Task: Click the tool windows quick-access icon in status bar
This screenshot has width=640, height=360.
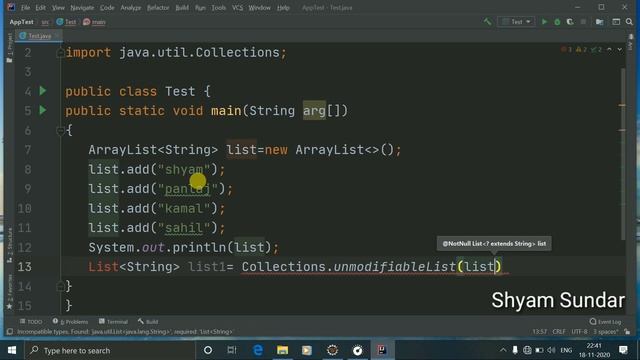Action: (x=10, y=332)
